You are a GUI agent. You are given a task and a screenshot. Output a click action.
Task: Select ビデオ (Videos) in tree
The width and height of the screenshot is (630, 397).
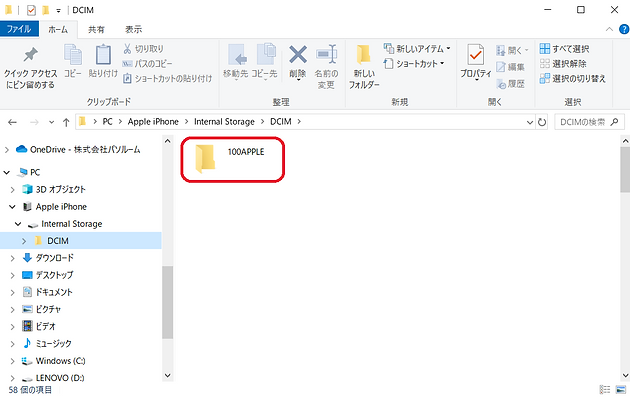pos(39,326)
